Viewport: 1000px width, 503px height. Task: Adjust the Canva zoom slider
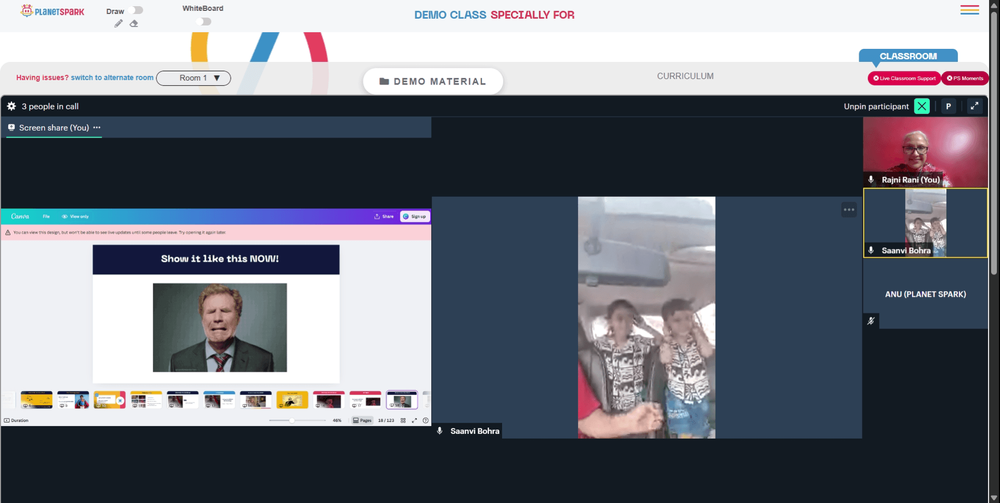point(297,421)
